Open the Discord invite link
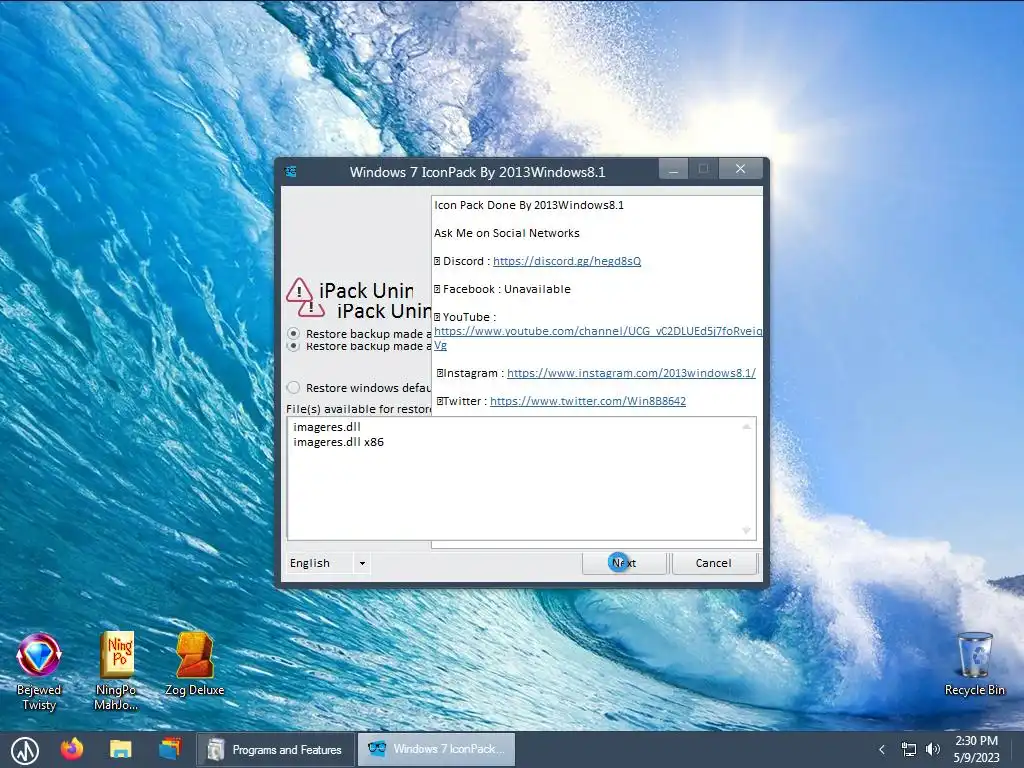This screenshot has height=768, width=1024. 567,261
